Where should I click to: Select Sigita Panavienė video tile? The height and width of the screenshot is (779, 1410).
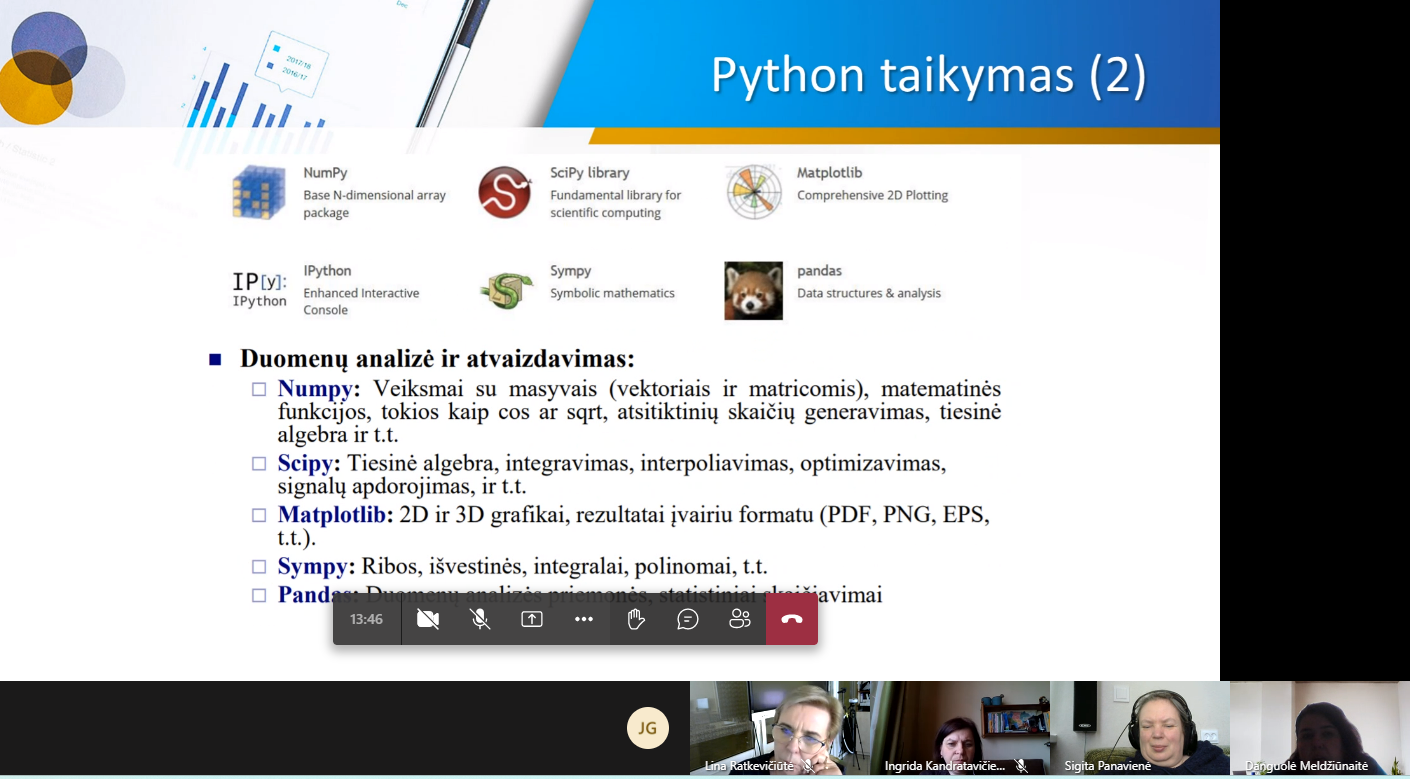pos(1140,728)
